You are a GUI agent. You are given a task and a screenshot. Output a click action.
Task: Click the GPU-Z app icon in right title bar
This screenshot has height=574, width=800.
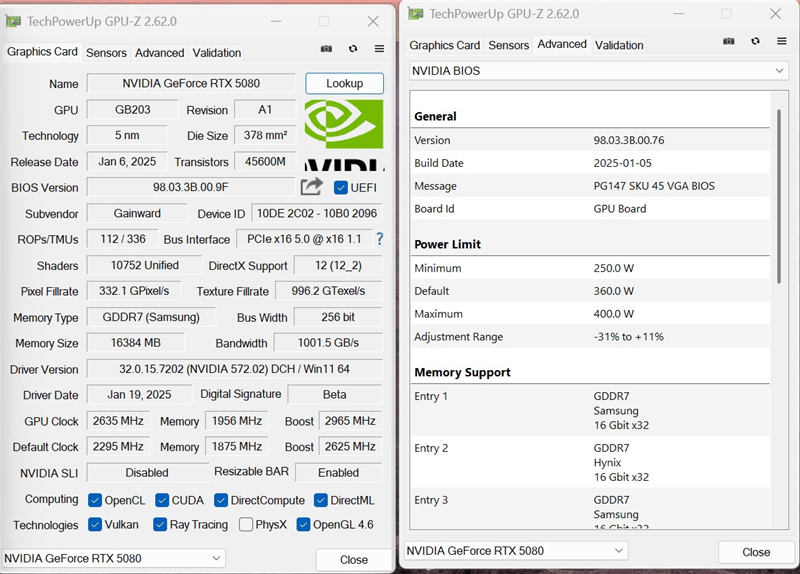(416, 14)
